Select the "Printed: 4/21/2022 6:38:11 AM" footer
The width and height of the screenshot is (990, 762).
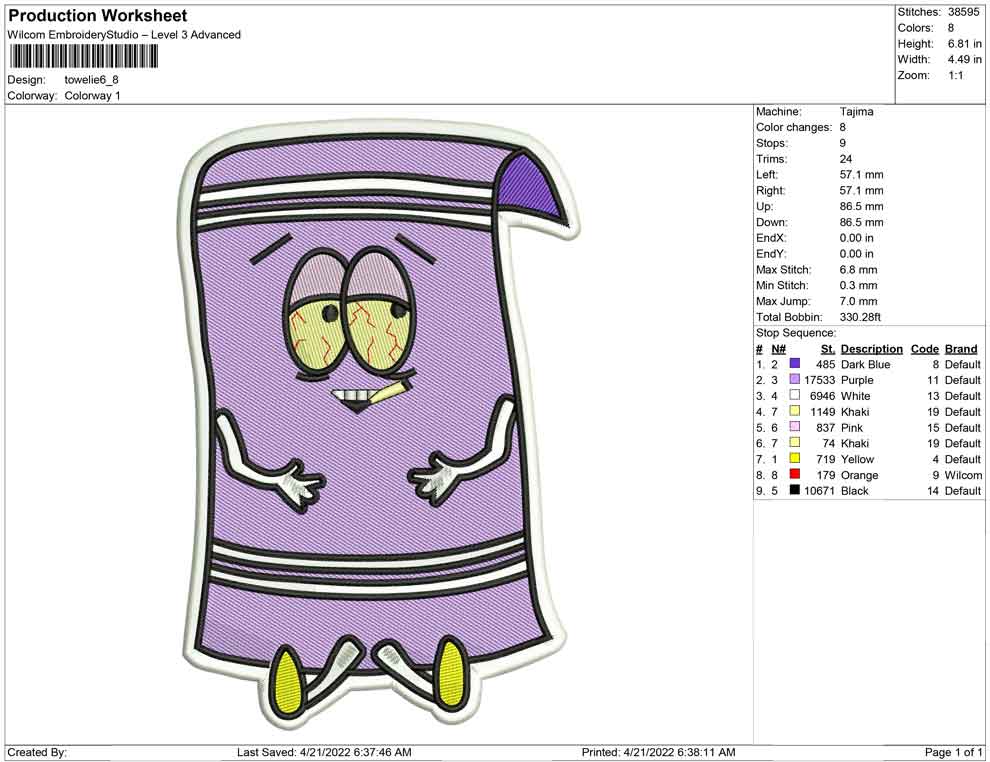pos(658,752)
